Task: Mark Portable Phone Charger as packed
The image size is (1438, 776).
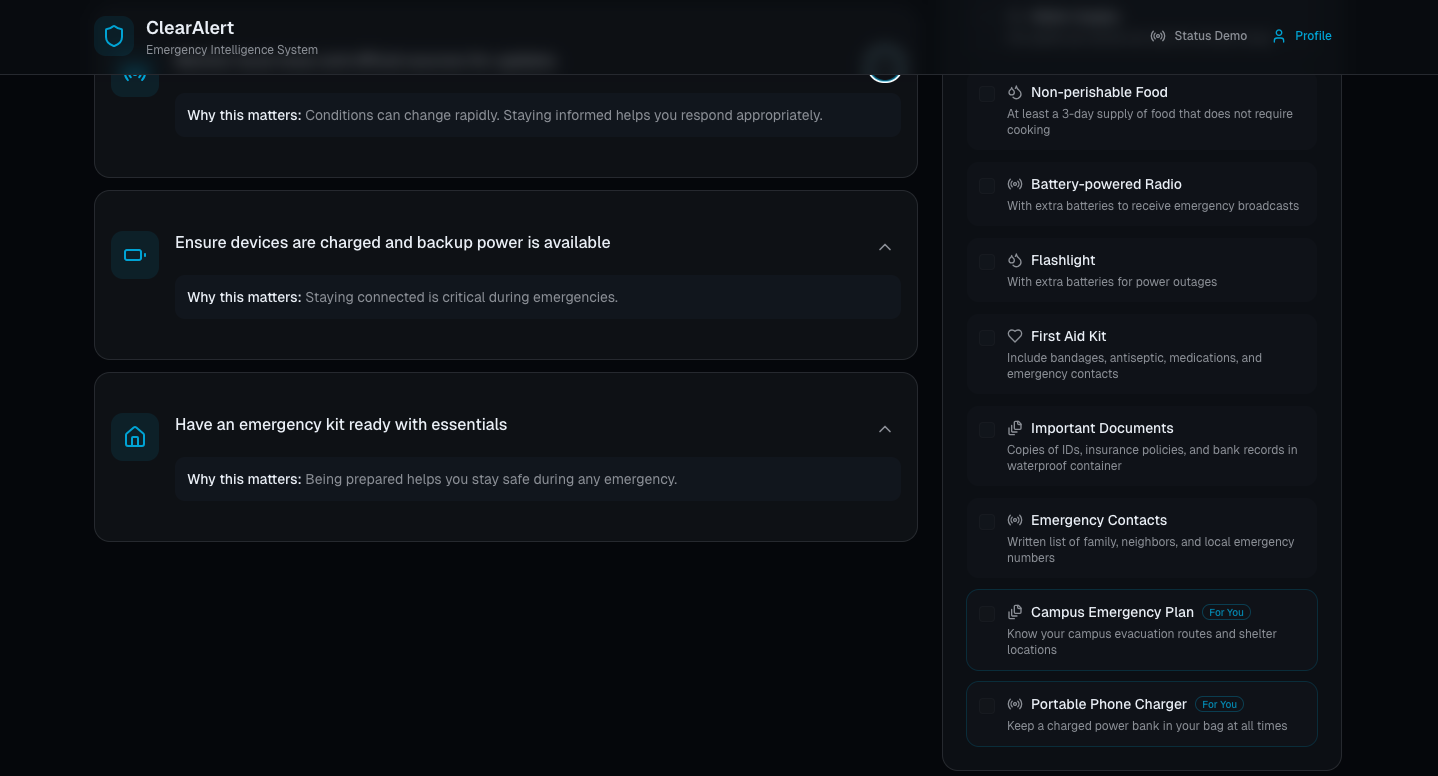Action: coord(987,705)
